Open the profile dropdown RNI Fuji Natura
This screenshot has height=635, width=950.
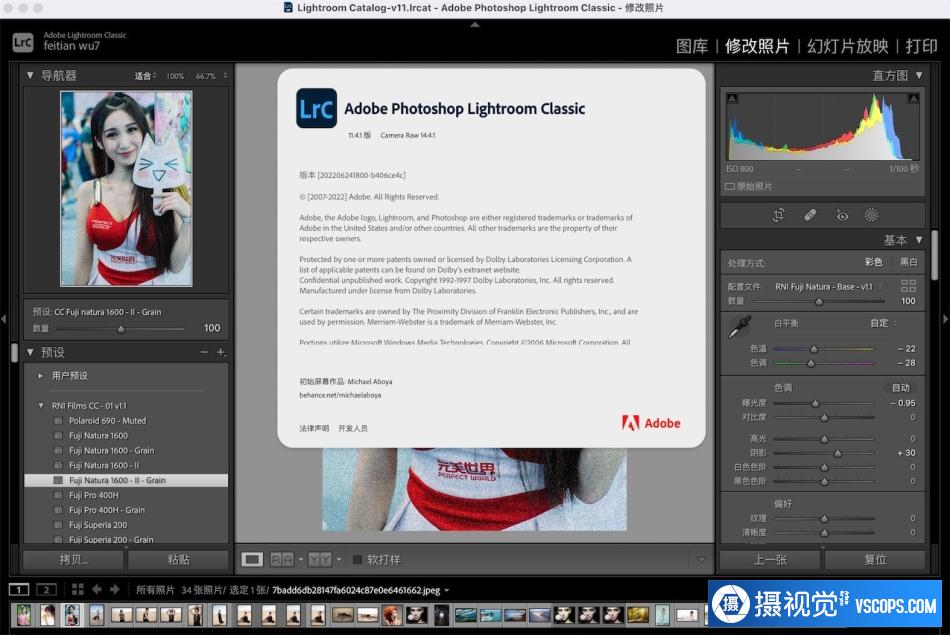[828, 287]
